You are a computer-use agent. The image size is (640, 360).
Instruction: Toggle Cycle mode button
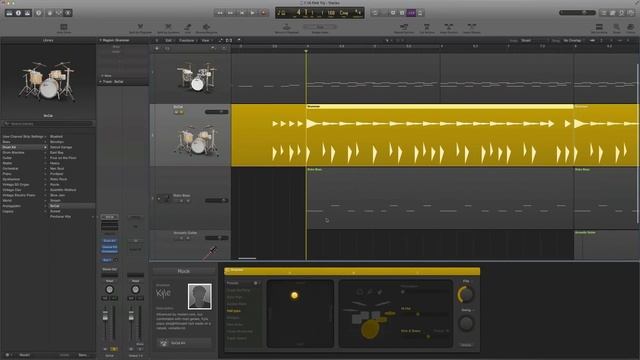point(375,13)
